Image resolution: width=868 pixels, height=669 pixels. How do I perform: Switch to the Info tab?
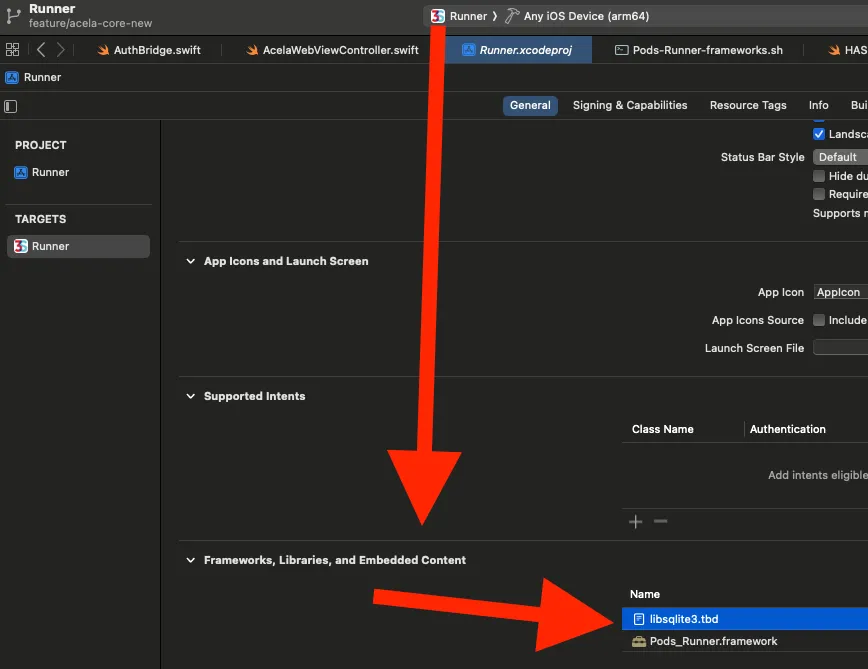pos(818,105)
